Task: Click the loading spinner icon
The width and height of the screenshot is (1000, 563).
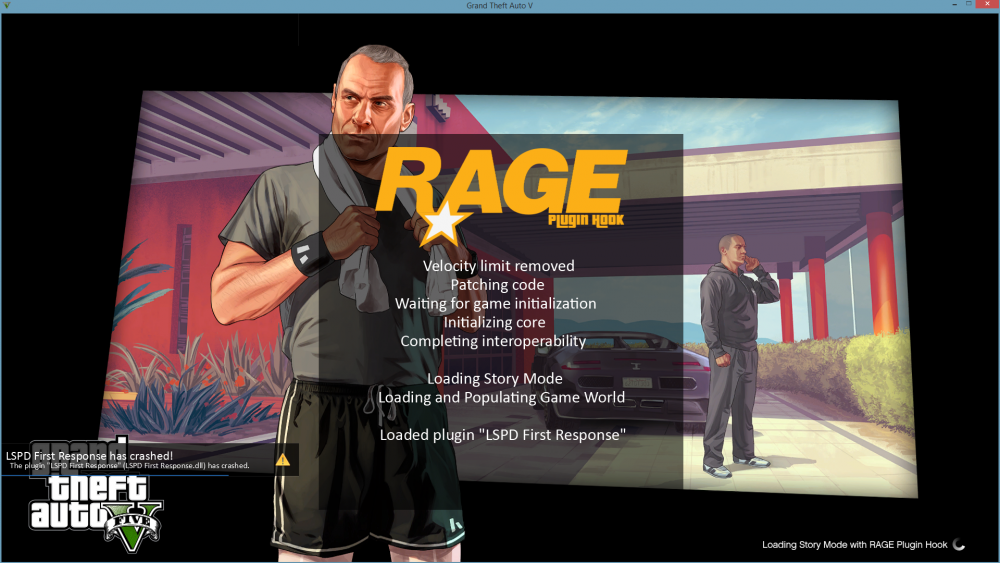Action: pos(959,545)
